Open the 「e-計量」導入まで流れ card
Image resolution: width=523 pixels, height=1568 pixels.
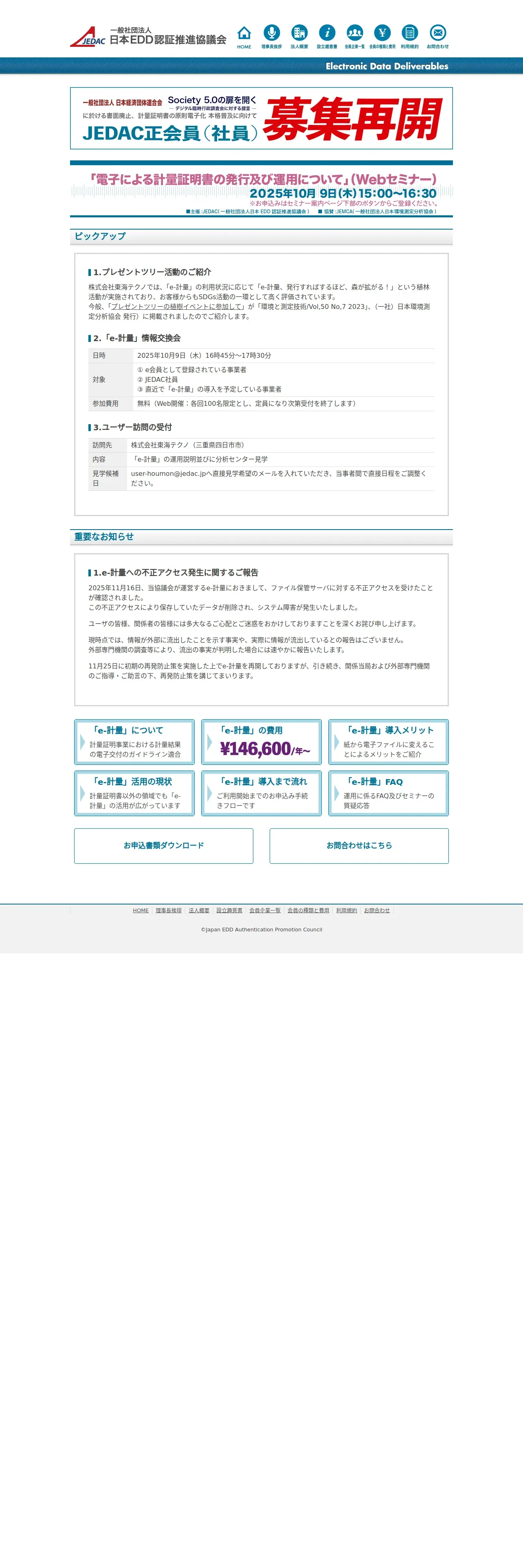pos(261,793)
